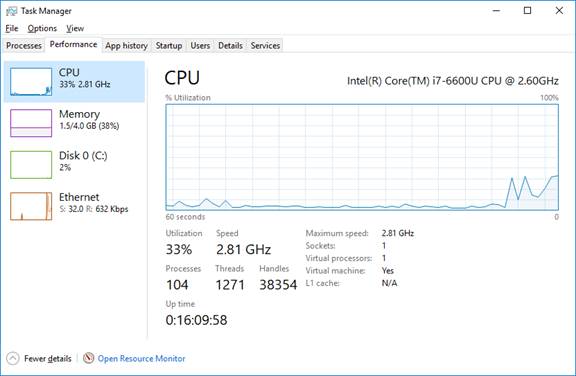
Task: Switch to the App history tab
Action: coord(126,46)
